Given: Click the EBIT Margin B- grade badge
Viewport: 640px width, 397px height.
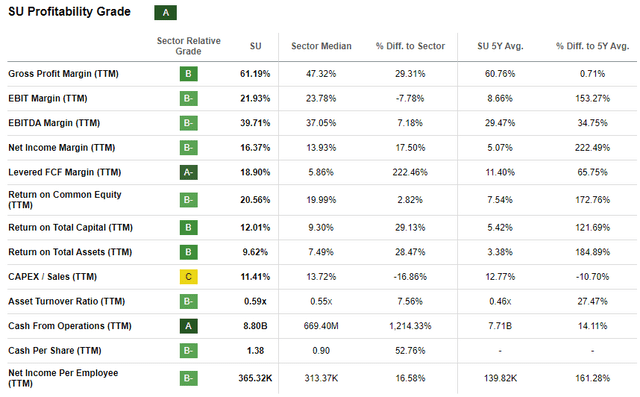Looking at the screenshot, I should (x=189, y=98).
